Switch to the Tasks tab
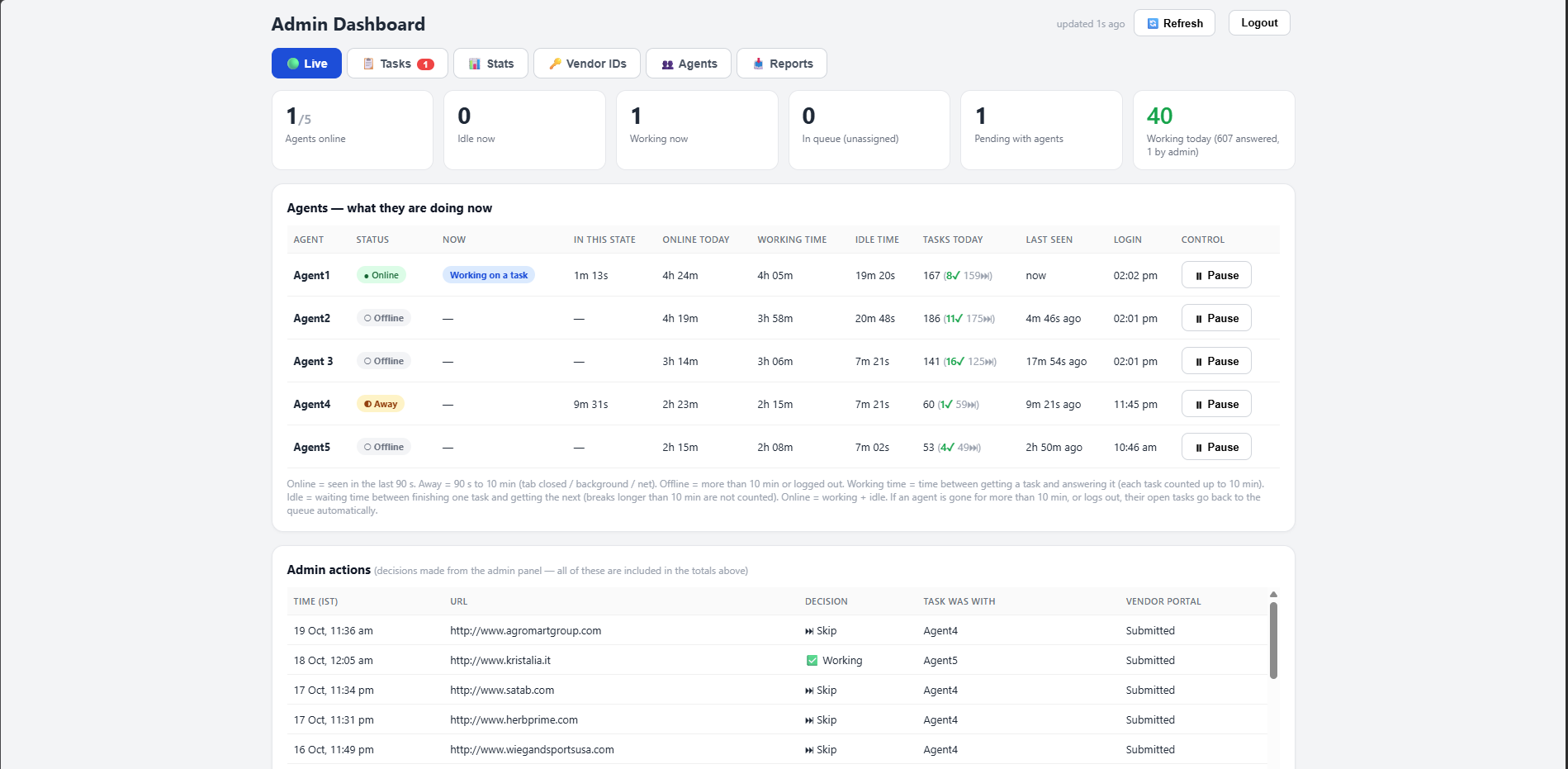Viewport: 1568px width, 769px height. tap(397, 64)
